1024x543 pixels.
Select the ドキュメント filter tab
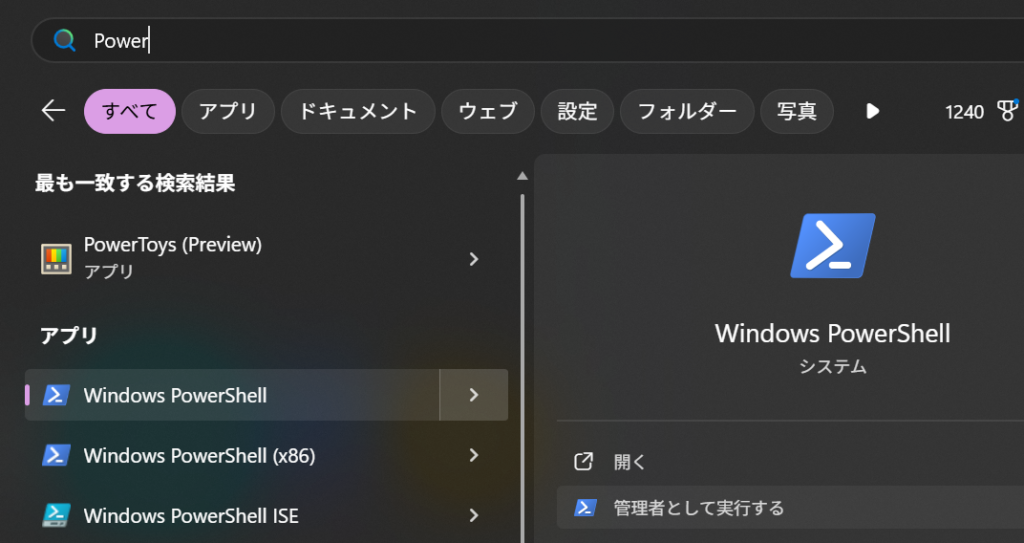[358, 111]
